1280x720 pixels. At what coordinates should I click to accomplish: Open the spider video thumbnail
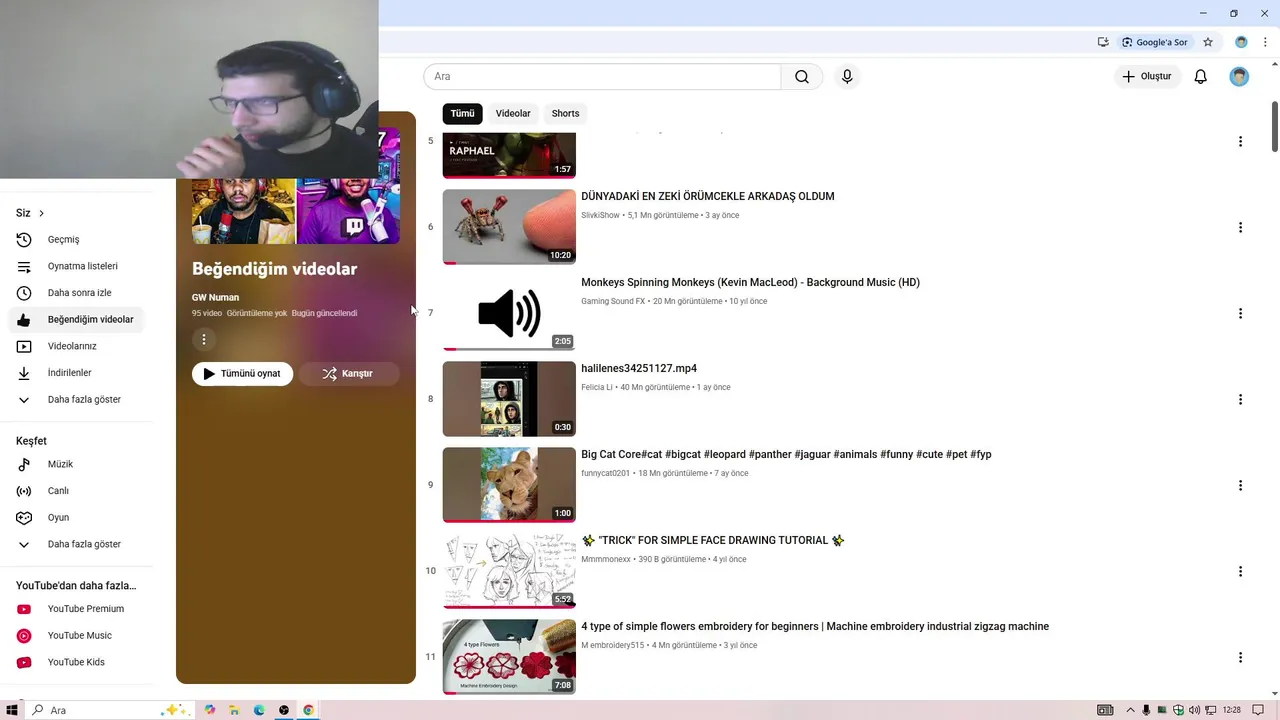(509, 227)
